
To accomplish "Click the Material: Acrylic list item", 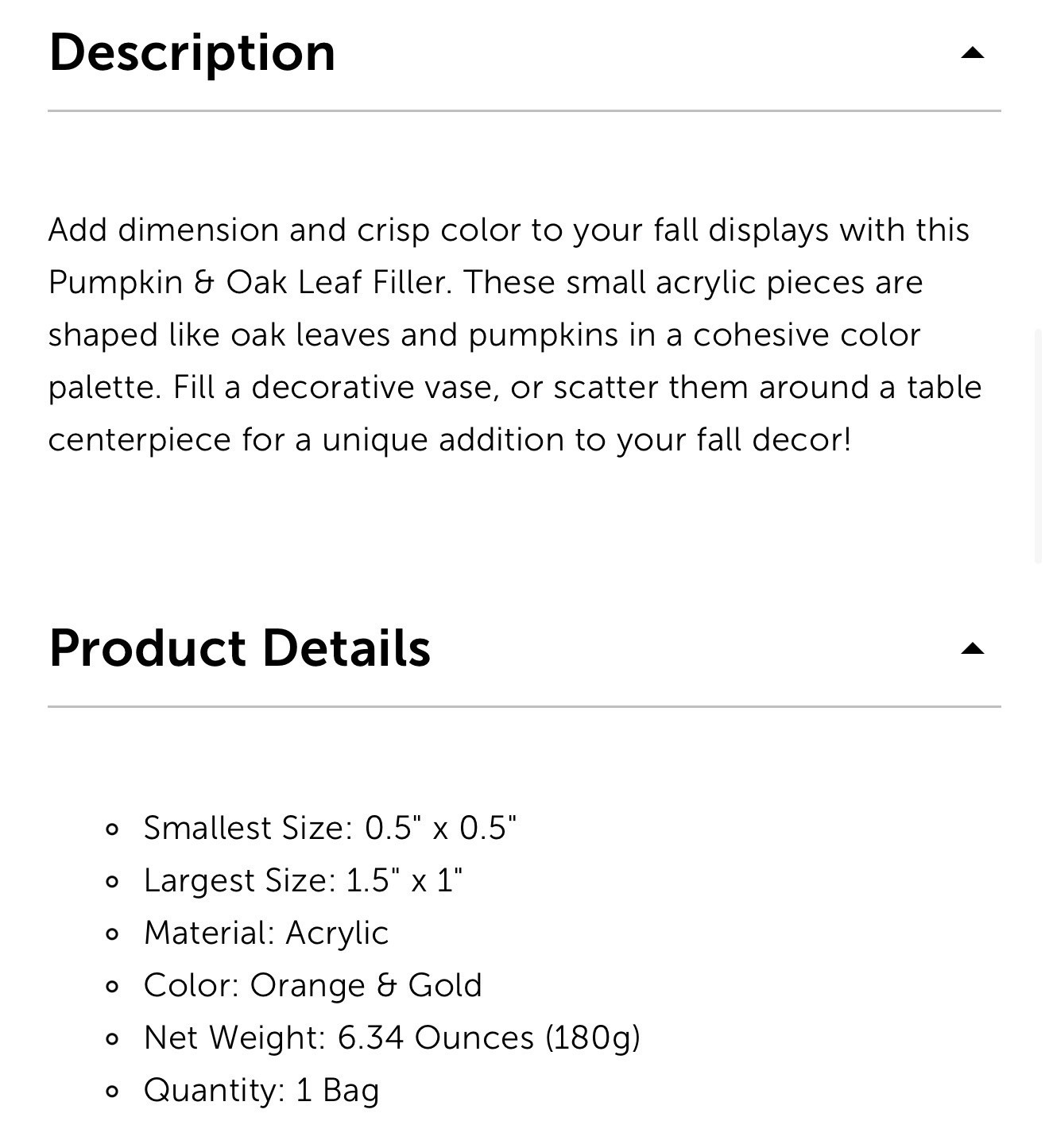I will 265,933.
